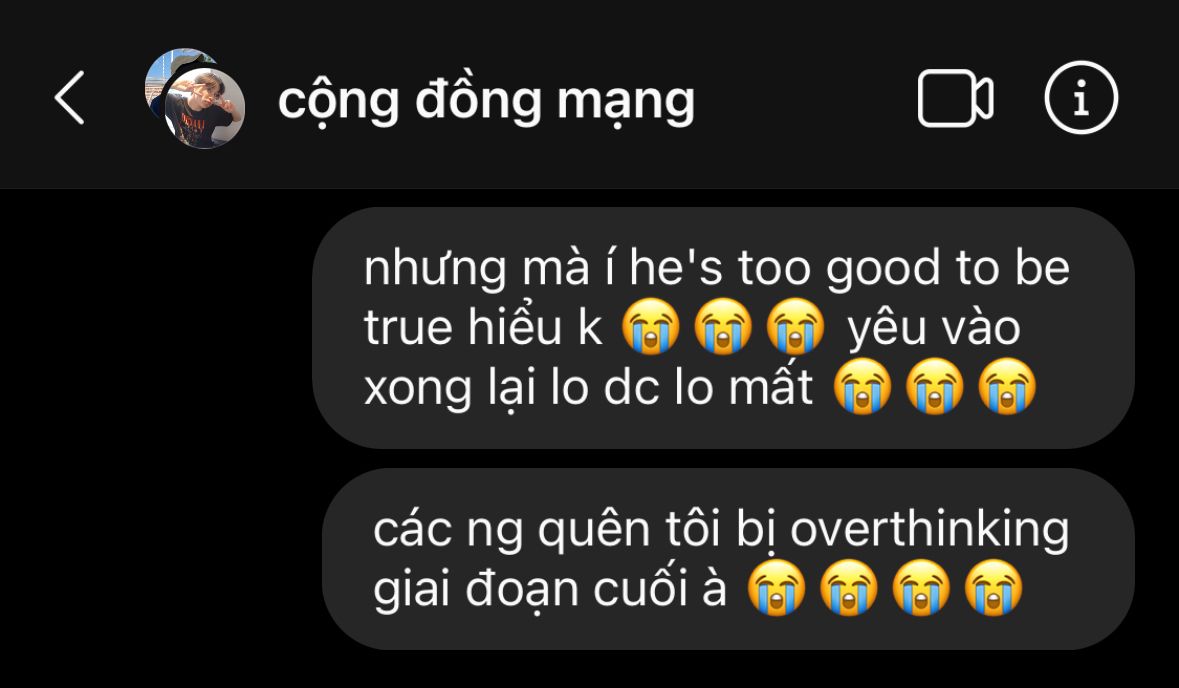Viewport: 1179px width, 688px height.
Task: Tap the phrase "too good to be"
Action: [x=903, y=268]
